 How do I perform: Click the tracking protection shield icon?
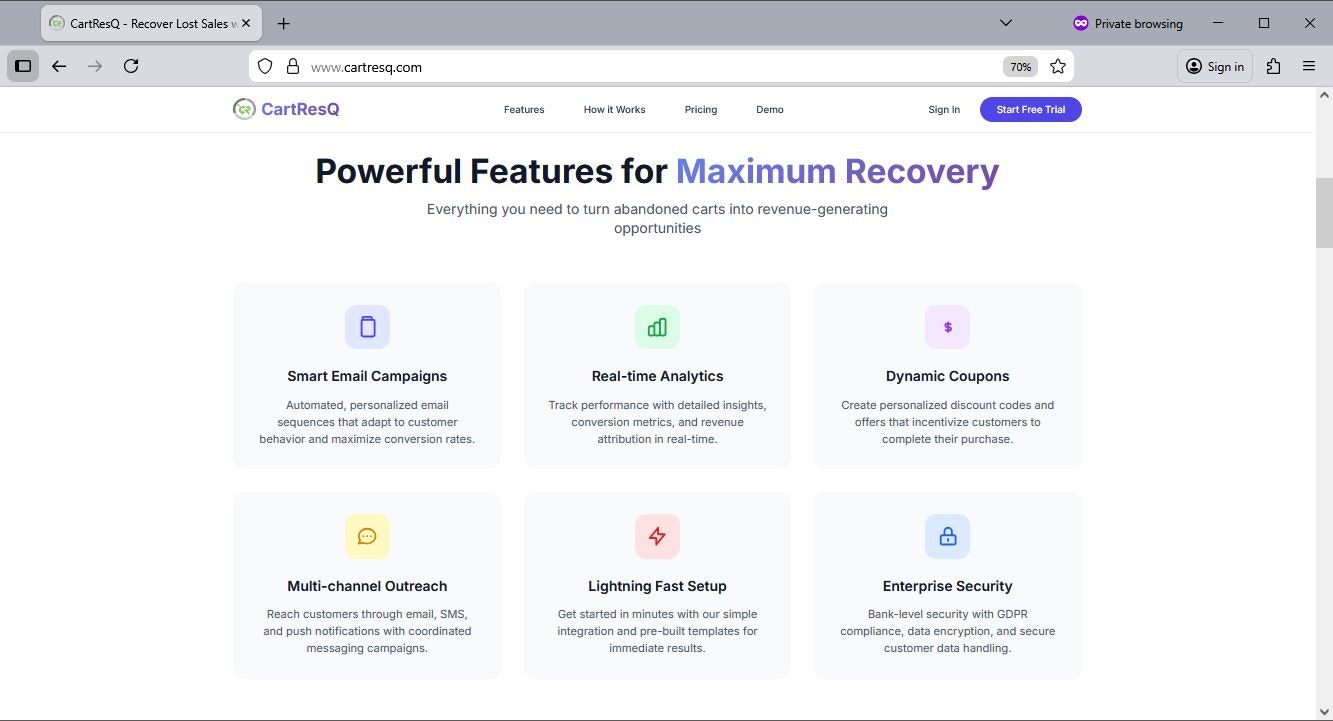(x=263, y=66)
